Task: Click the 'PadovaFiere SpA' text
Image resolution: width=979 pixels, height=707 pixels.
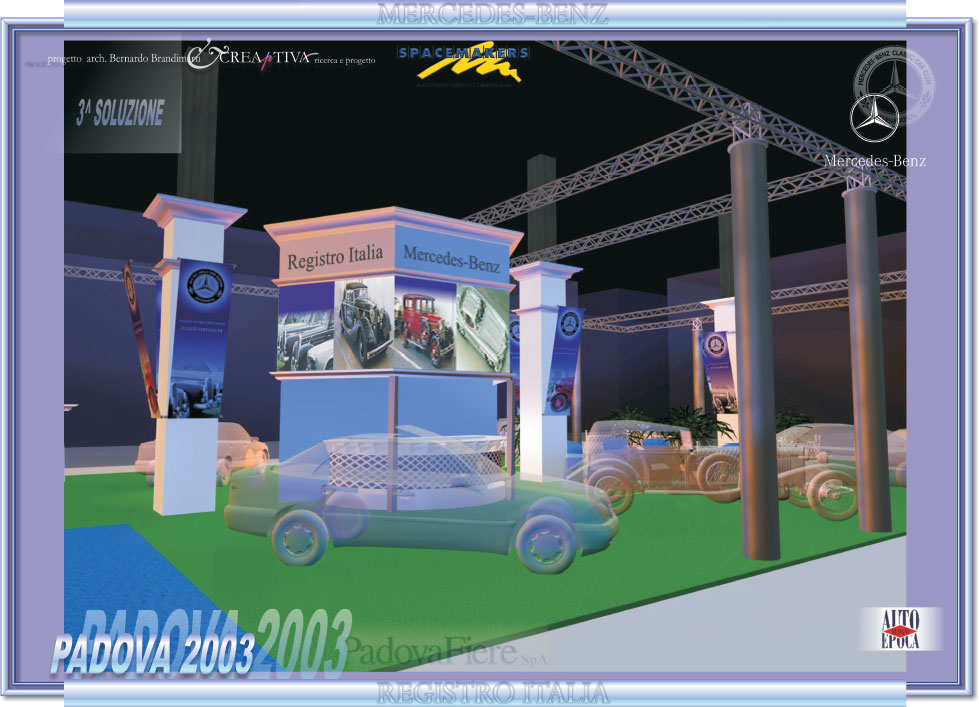Action: pyautogui.click(x=445, y=651)
